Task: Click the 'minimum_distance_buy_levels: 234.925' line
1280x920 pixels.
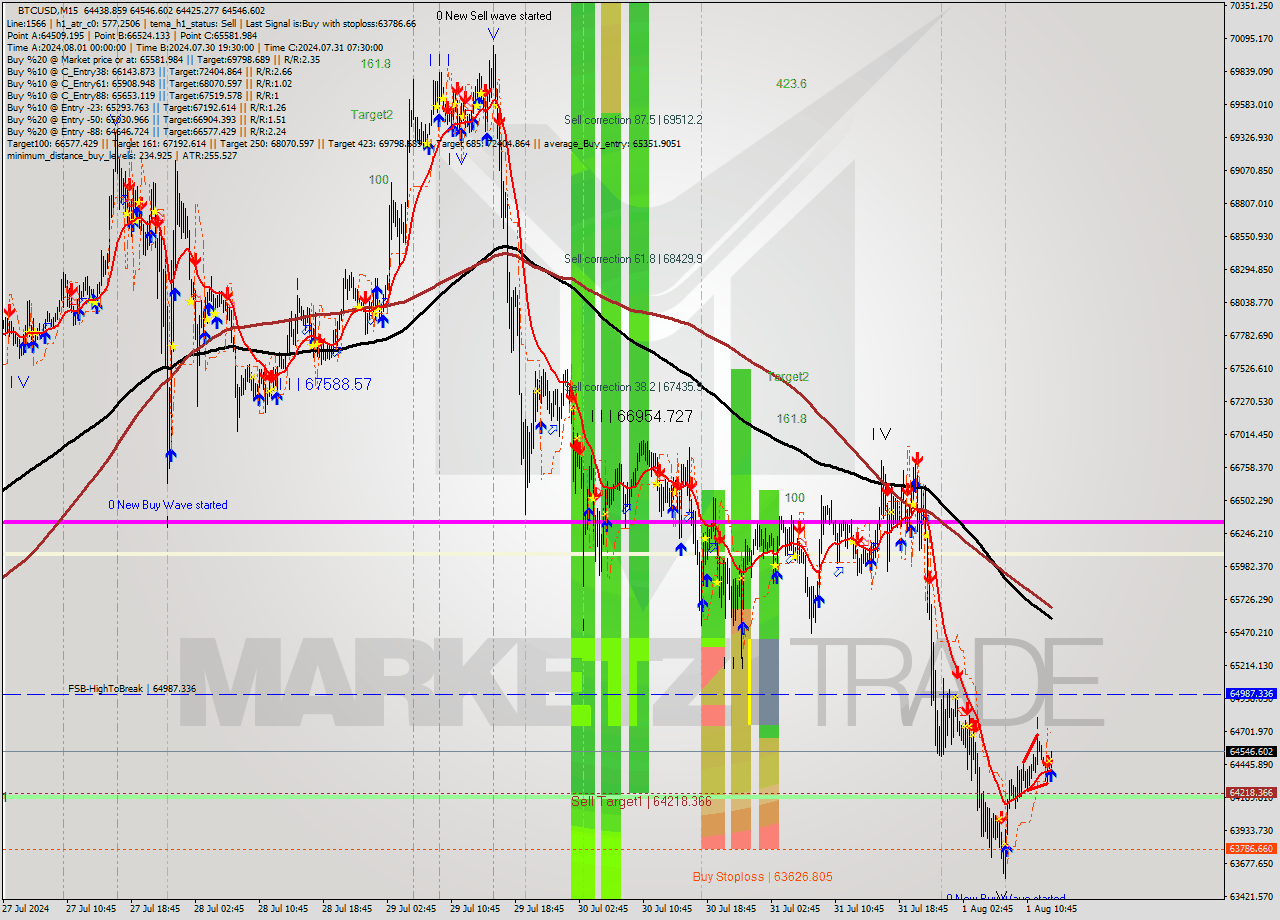Action: click(122, 155)
